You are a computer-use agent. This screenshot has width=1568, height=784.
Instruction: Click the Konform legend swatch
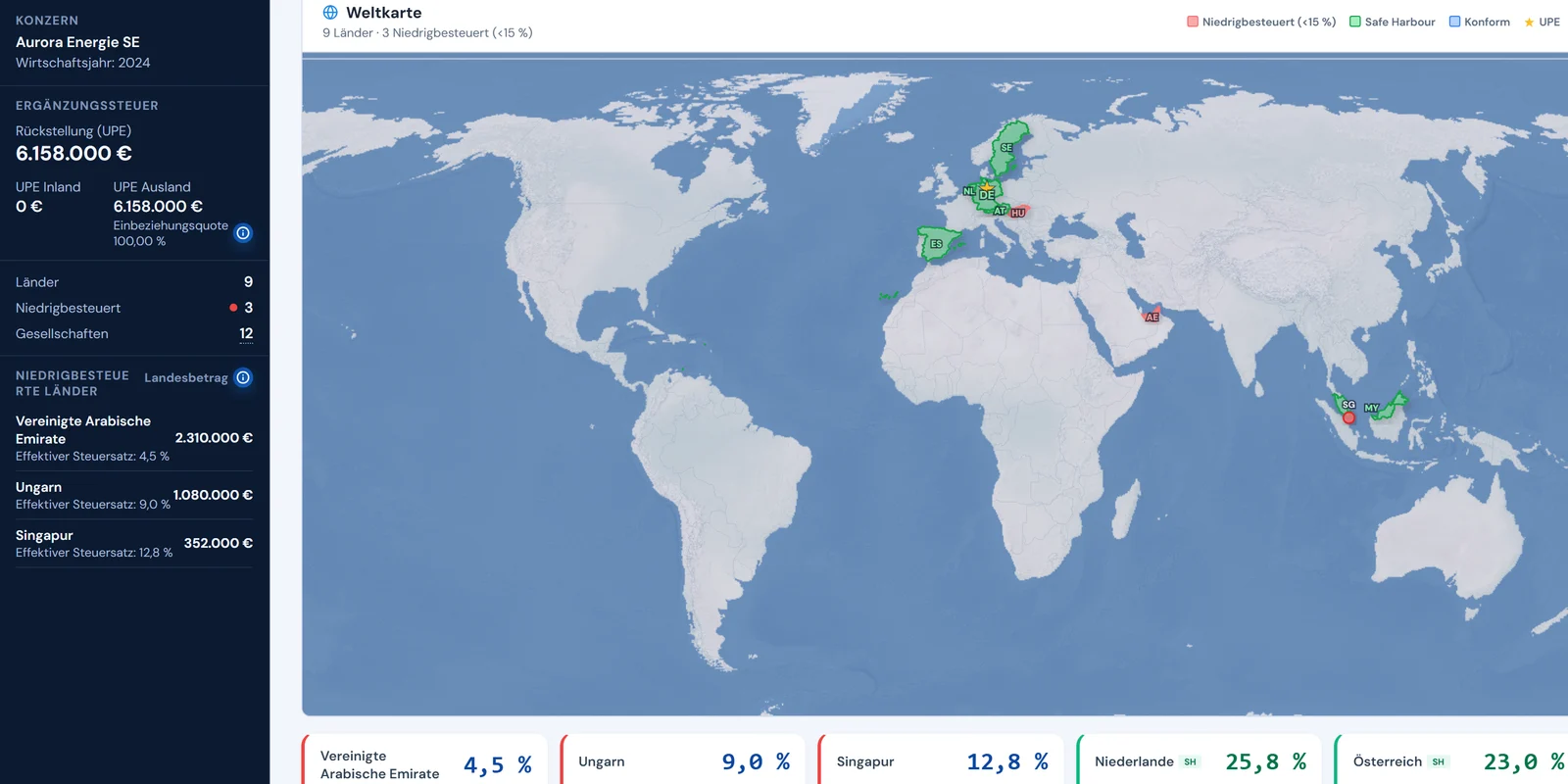1454,22
